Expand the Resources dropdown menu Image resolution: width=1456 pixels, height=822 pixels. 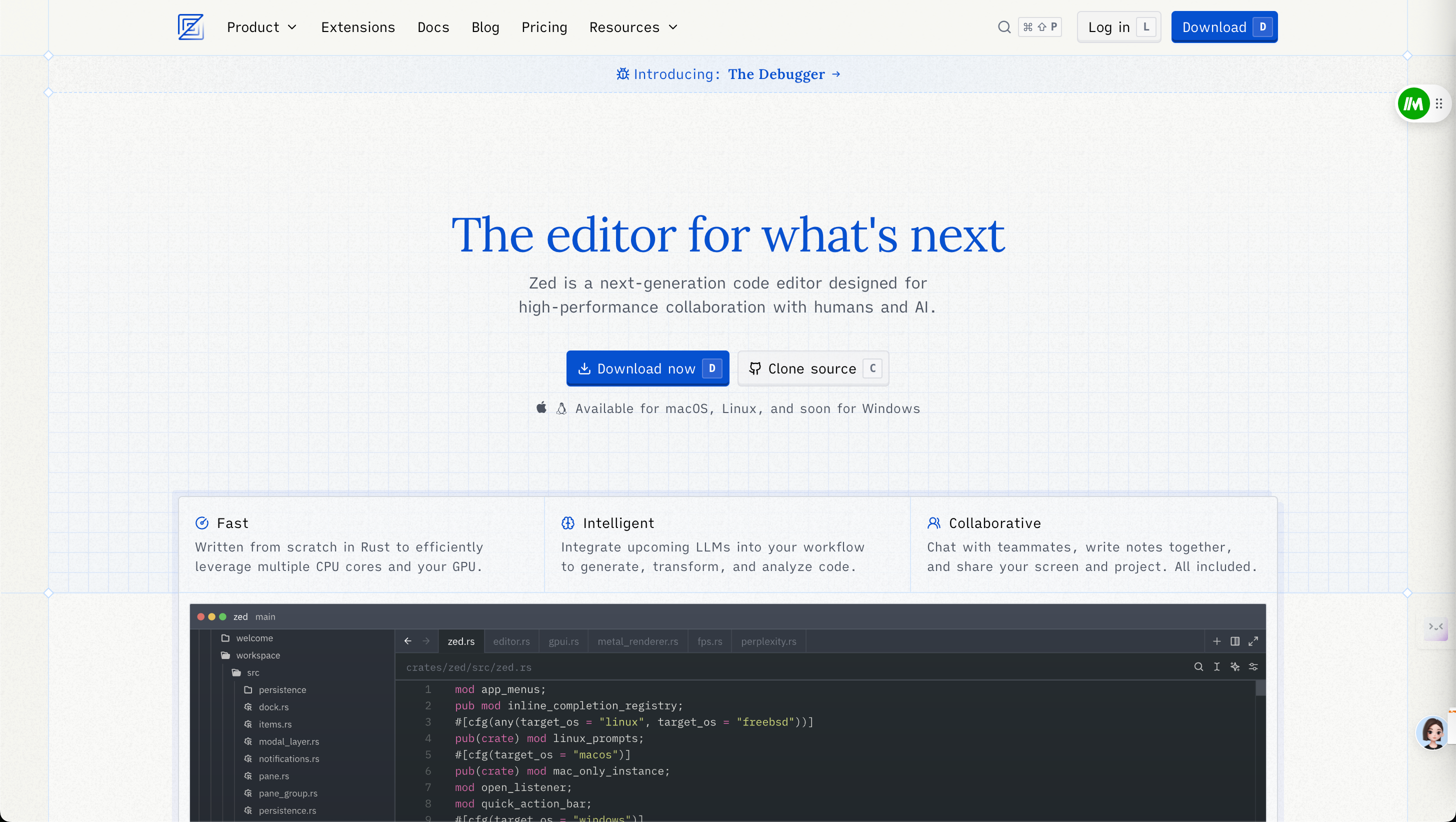(633, 27)
